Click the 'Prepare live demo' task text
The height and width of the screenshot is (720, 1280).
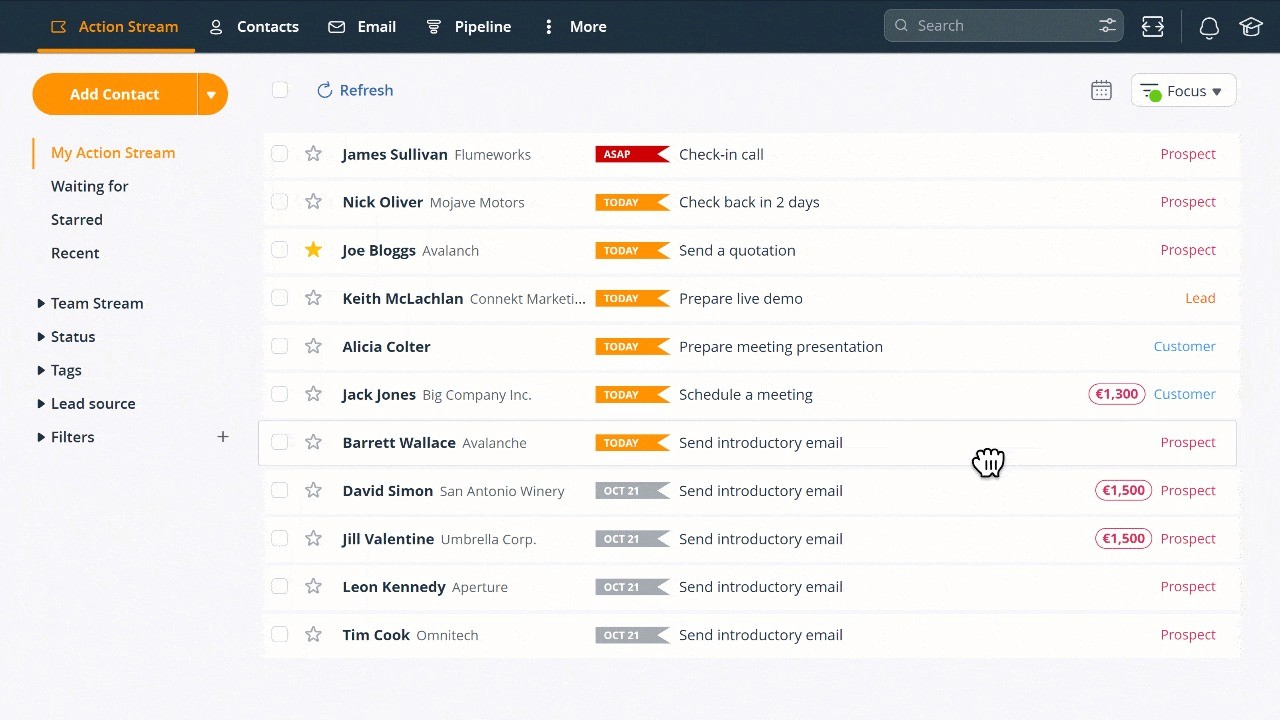pyautogui.click(x=741, y=298)
